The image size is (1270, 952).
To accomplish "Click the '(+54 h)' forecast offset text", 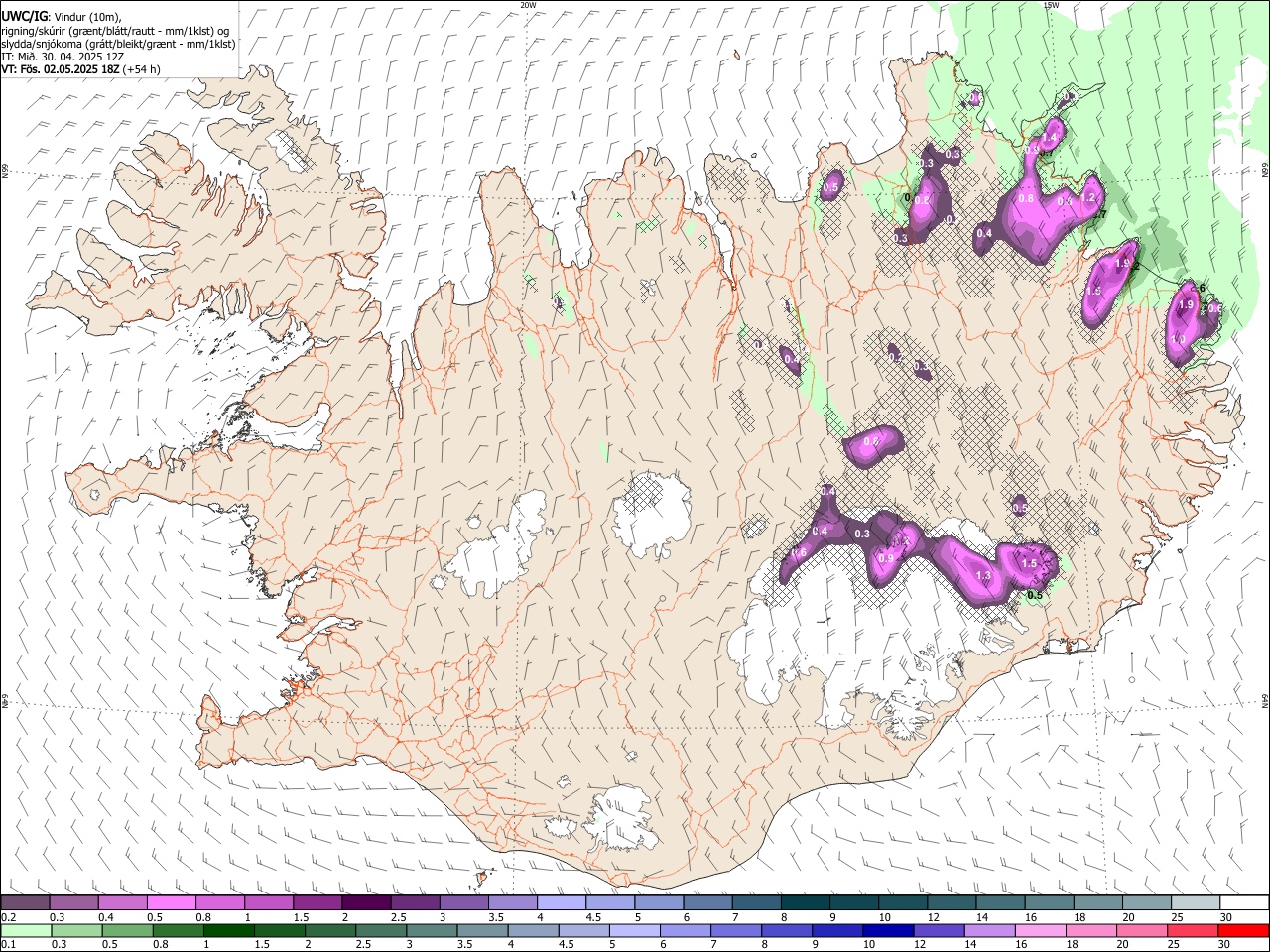I will (x=142, y=69).
